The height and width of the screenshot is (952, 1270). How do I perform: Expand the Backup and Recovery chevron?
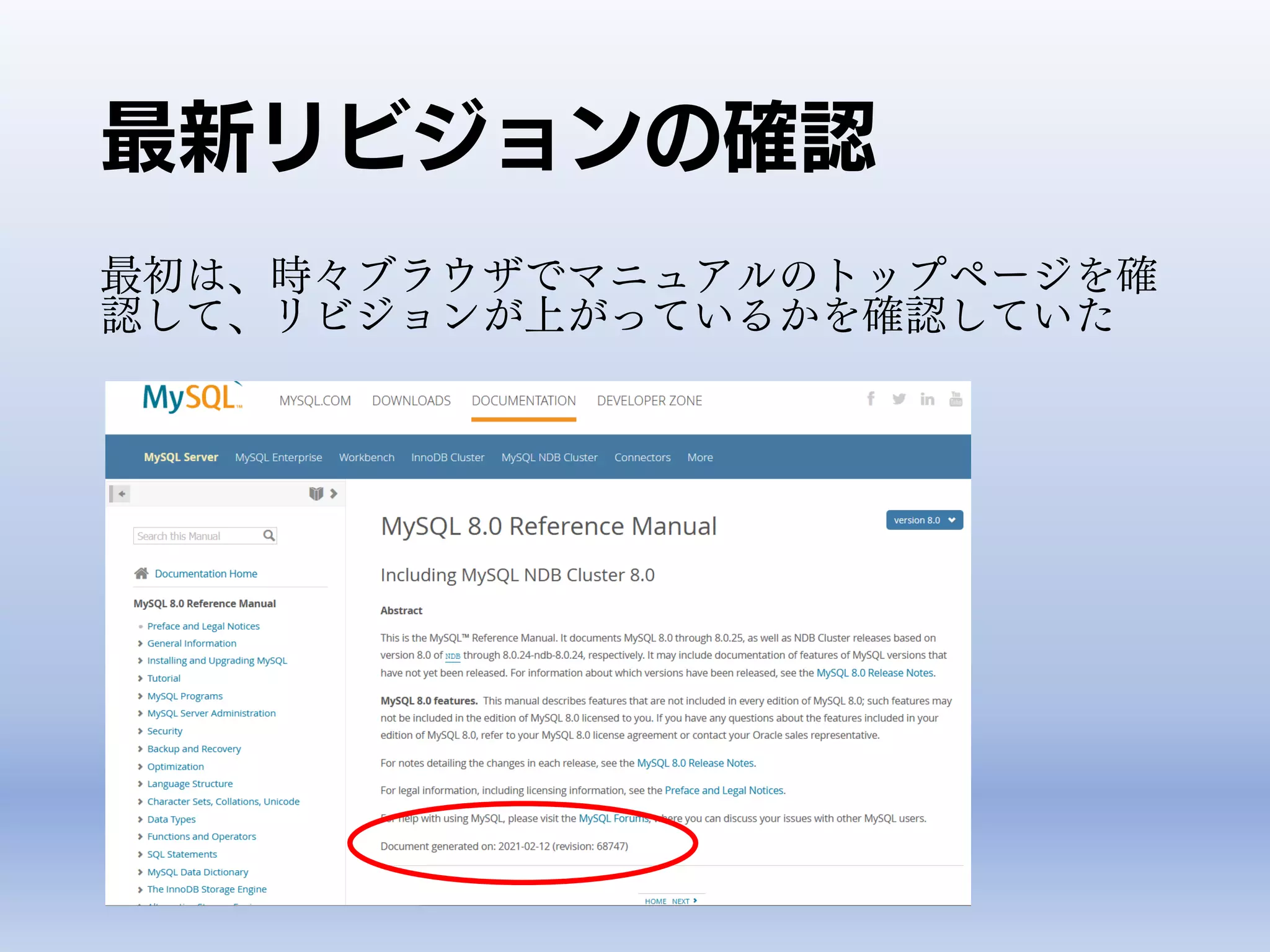pos(140,749)
